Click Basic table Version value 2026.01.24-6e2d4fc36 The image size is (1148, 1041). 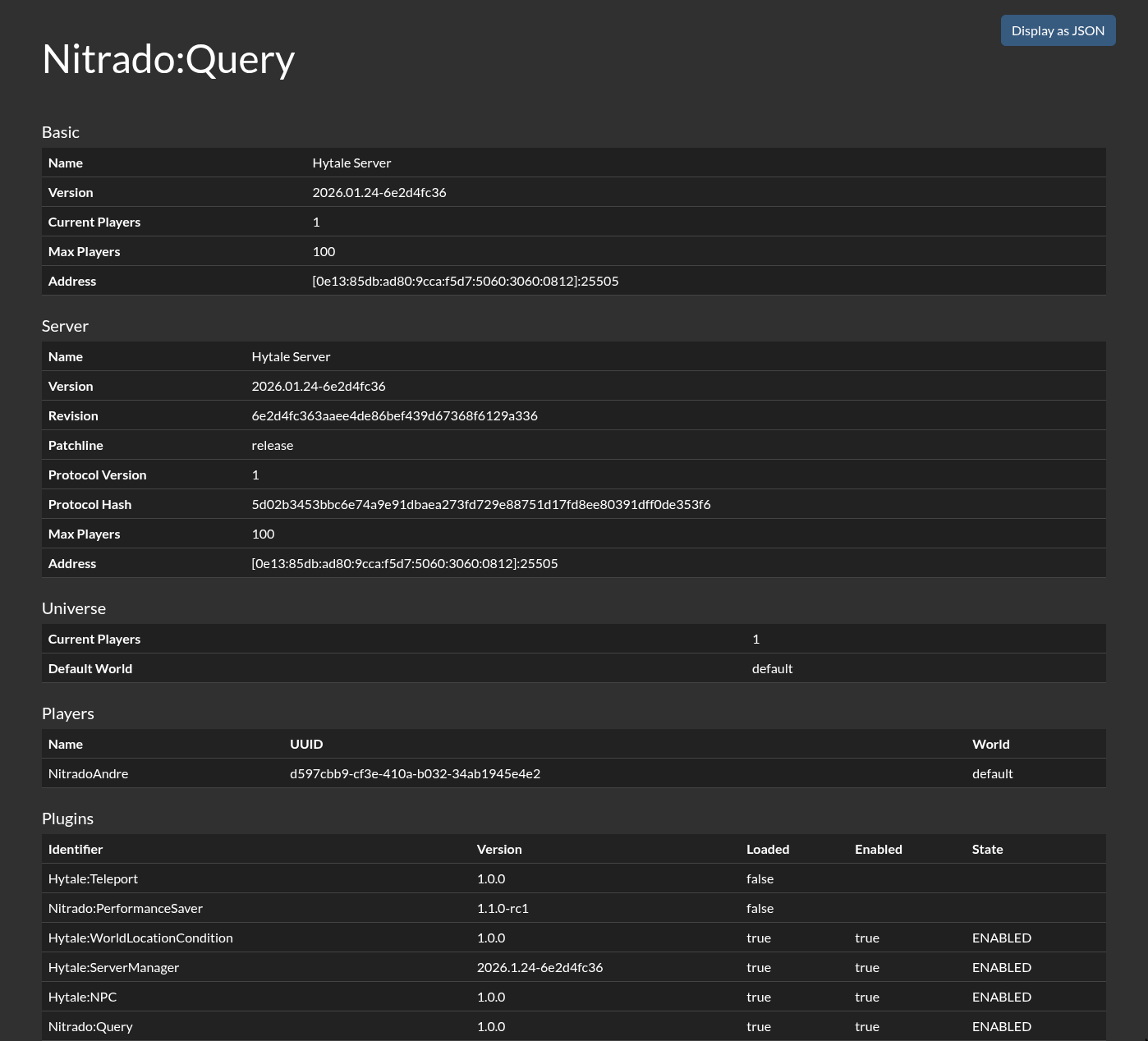click(x=379, y=192)
